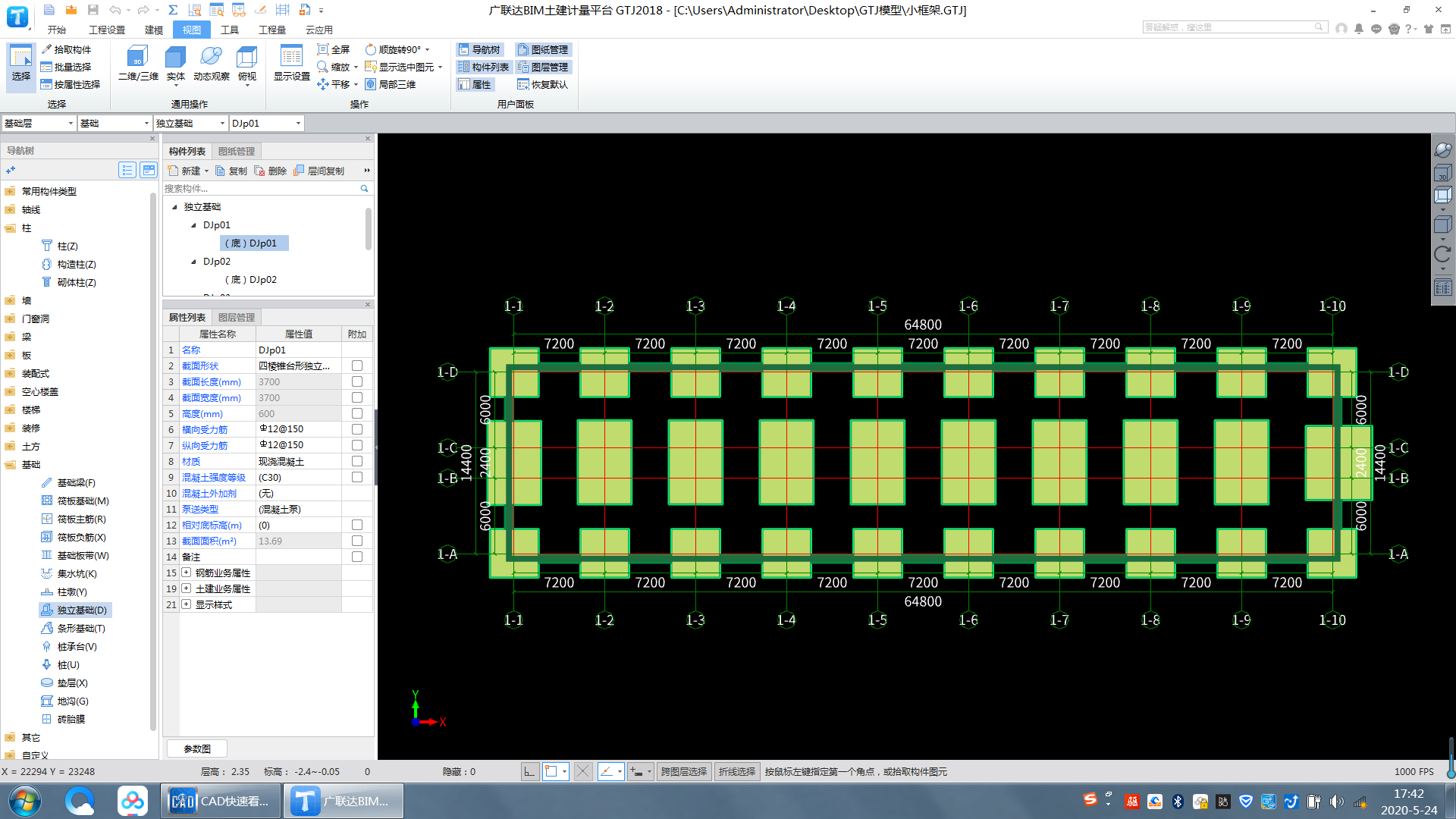Viewport: 1456px width, 819px height.
Task: Check the 相对底标高(m) attach checkbox
Action: click(x=357, y=525)
